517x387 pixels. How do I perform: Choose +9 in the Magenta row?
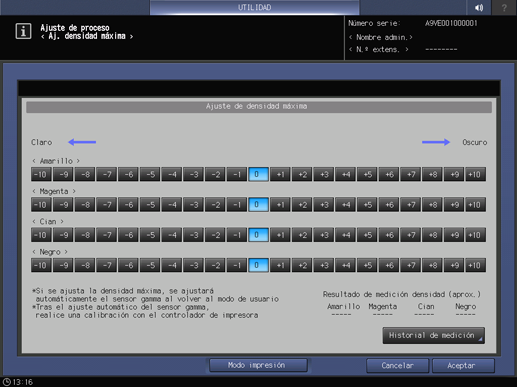click(x=454, y=205)
